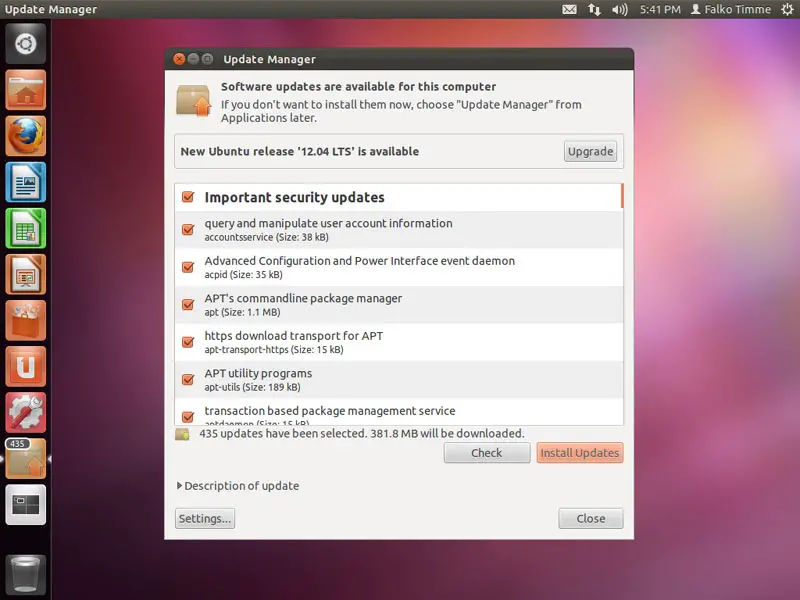Click the 'Software updates are available for this computer' heading

(x=358, y=87)
